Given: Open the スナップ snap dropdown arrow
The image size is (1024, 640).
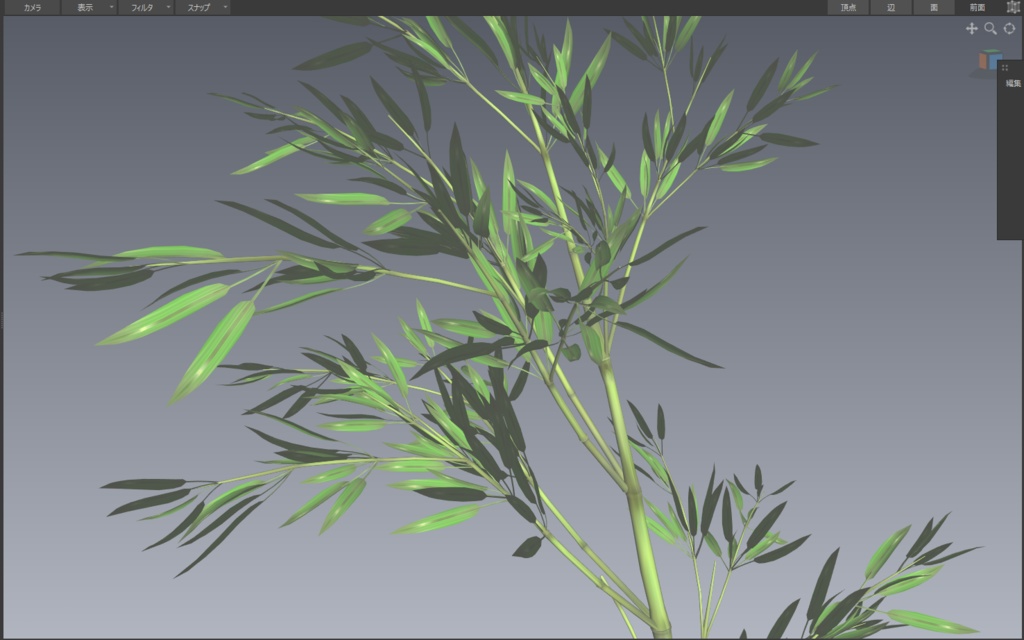Looking at the screenshot, I should click(x=224, y=7).
